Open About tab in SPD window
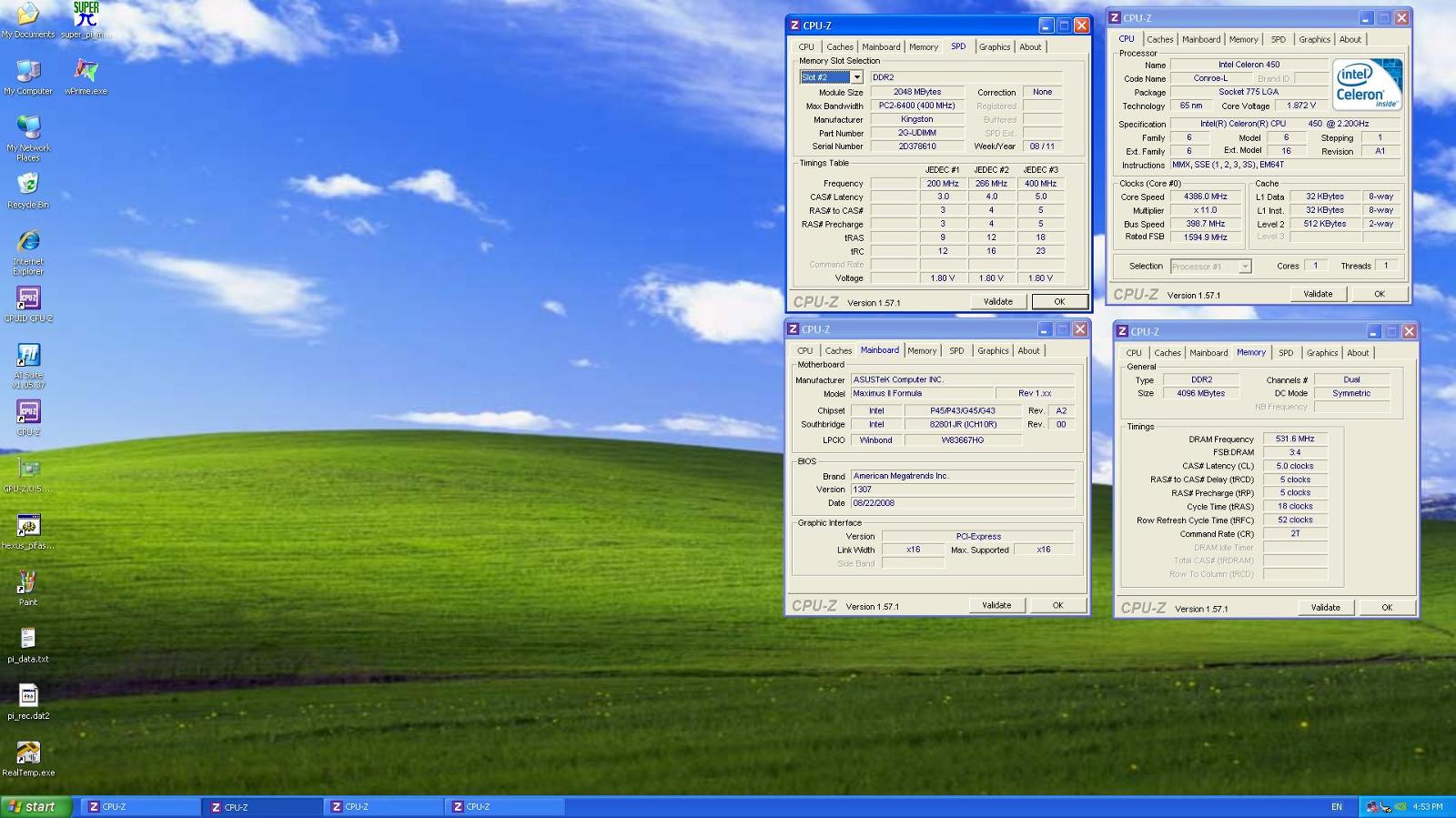Screen dimensions: 1456x818 click(1030, 47)
